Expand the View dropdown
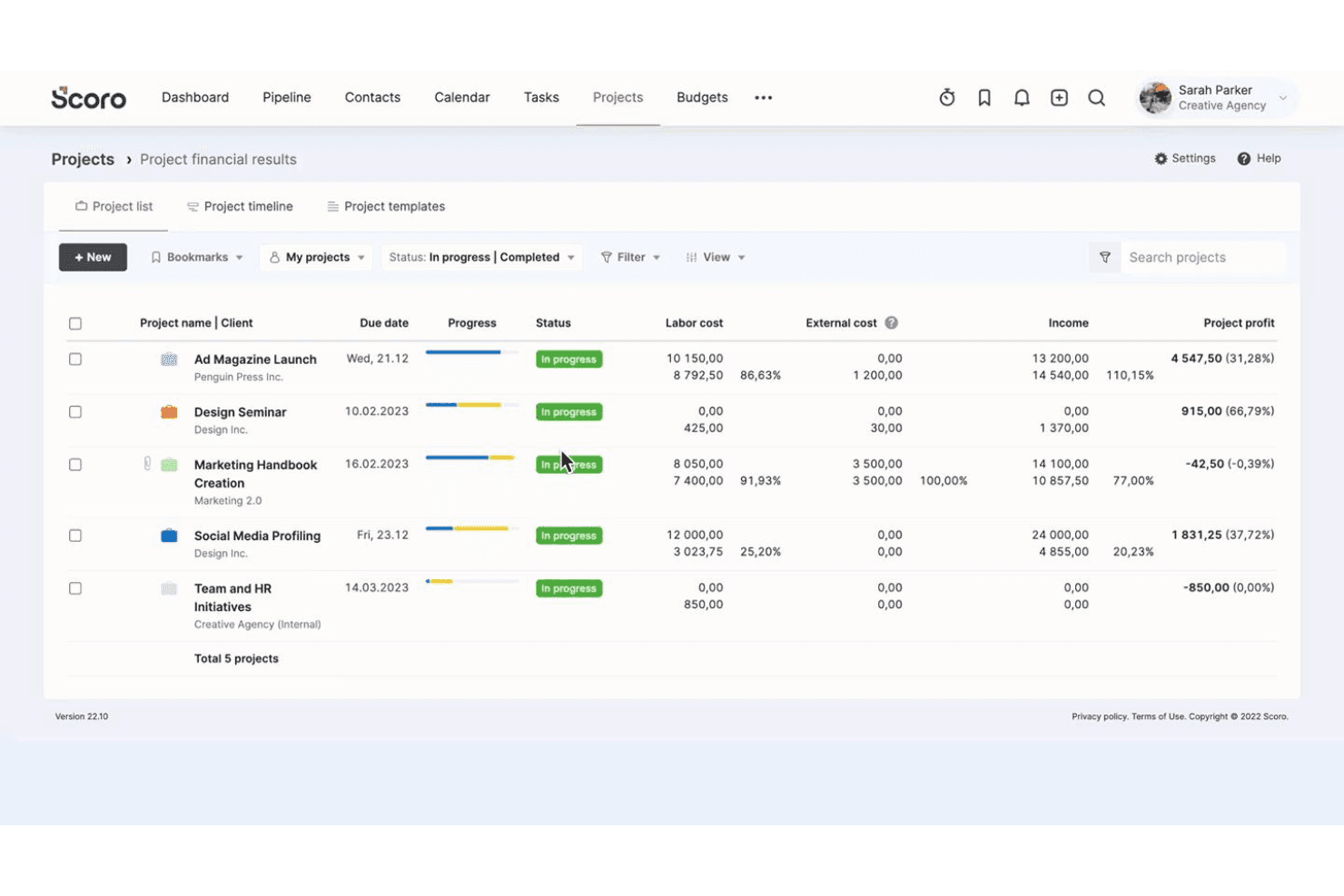The height and width of the screenshot is (896, 1344). (x=716, y=258)
